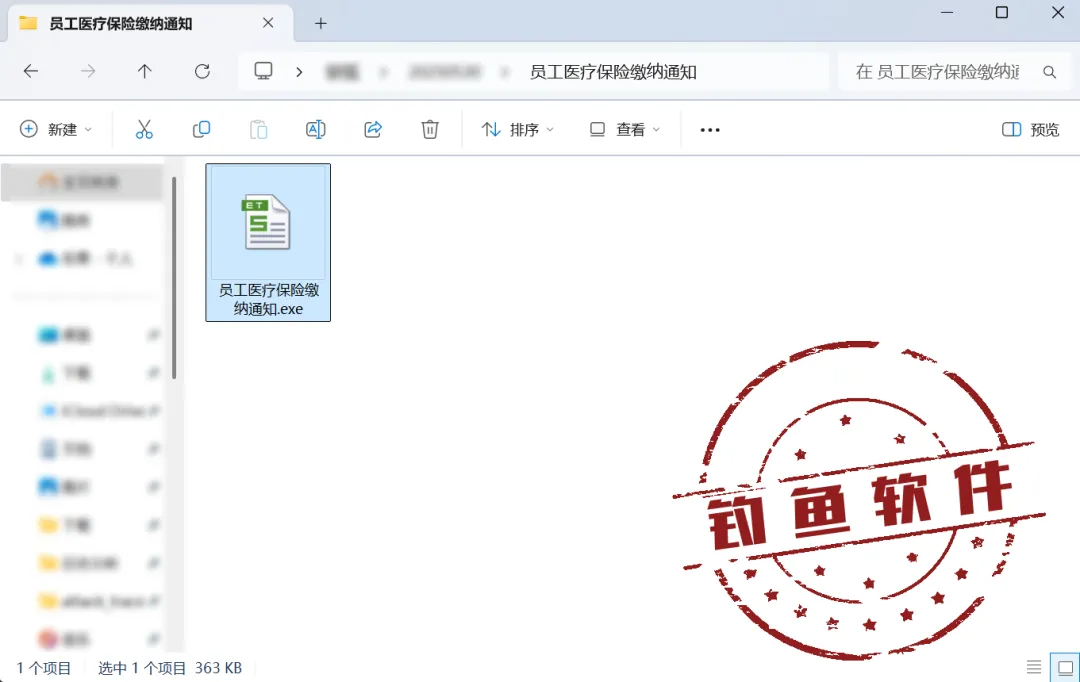
Task: Go forward with the right arrow
Action: tap(87, 71)
